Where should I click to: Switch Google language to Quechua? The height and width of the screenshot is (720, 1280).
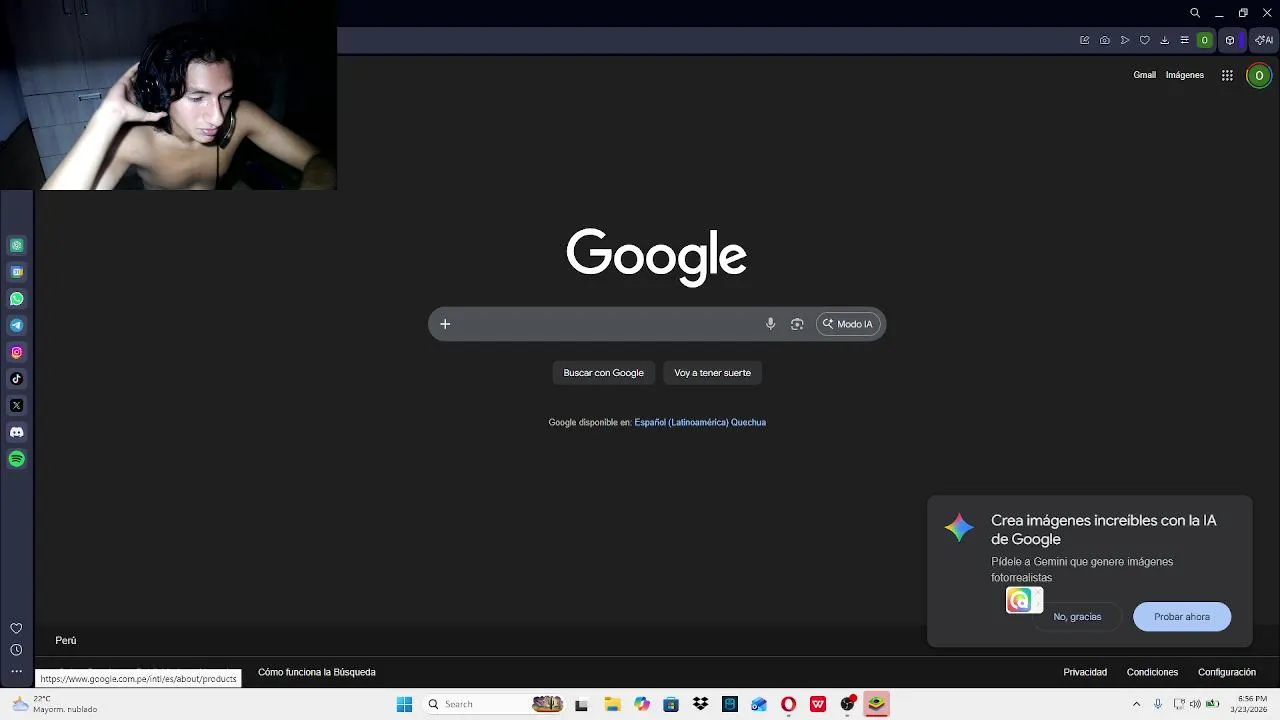748,422
